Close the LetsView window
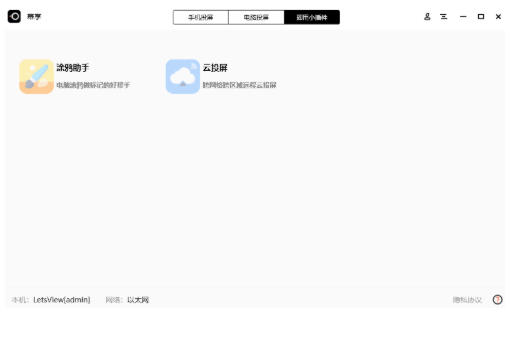510x360 pixels. [x=498, y=17]
